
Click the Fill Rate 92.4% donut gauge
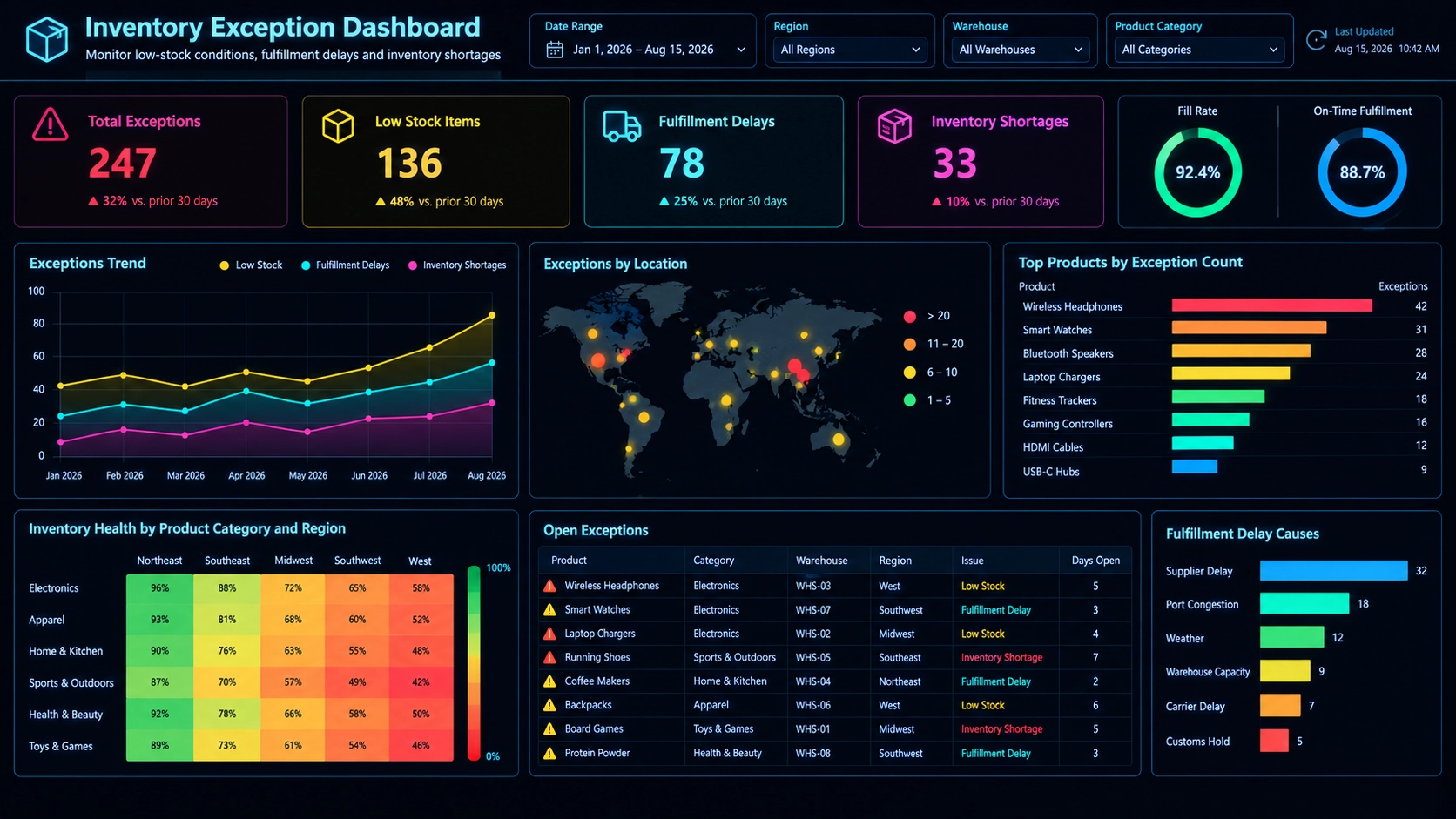1197,172
